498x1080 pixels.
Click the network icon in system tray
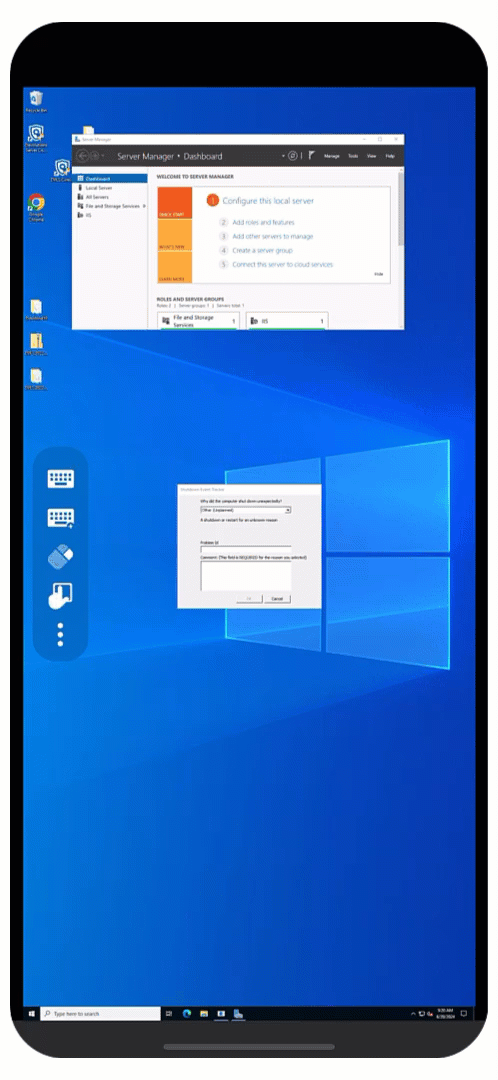(422, 1014)
